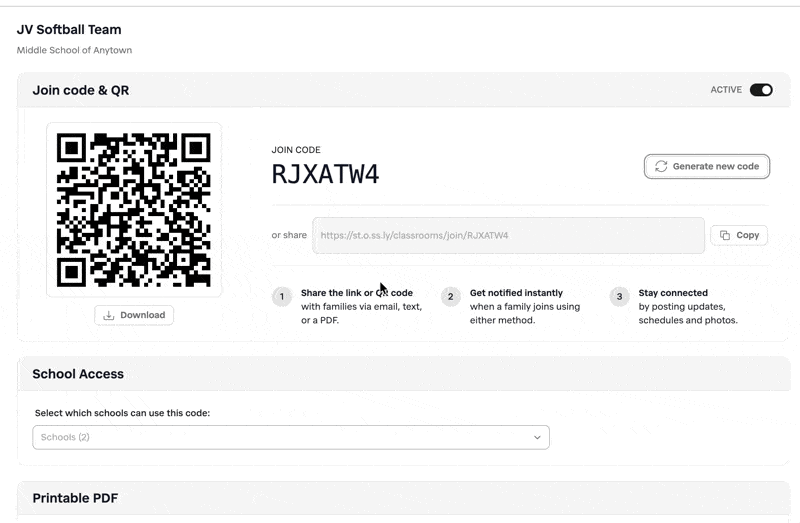Click the ACTIVE status label
The width and height of the screenshot is (800, 523).
726,90
